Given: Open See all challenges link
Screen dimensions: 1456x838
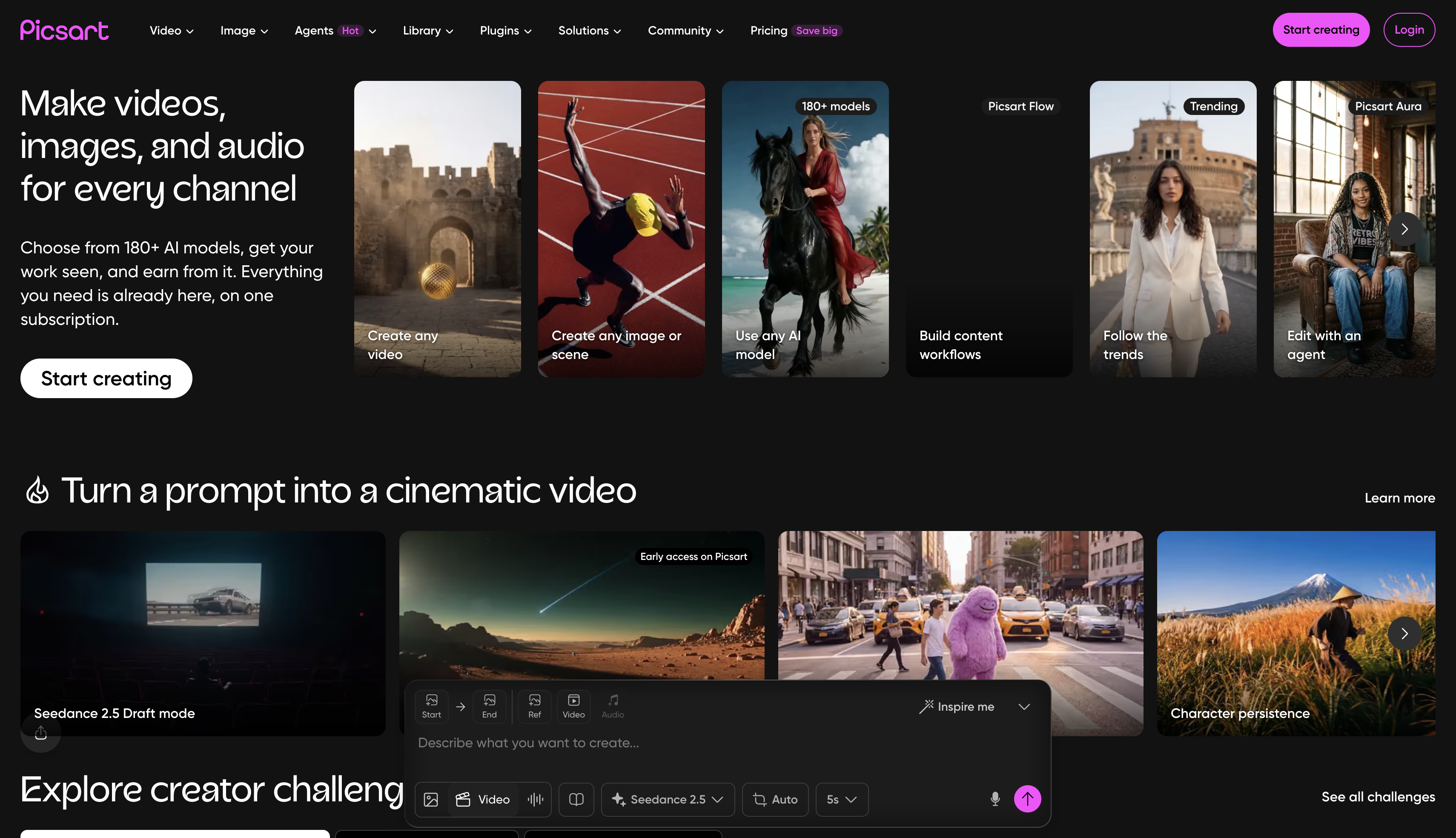Looking at the screenshot, I should [x=1378, y=797].
